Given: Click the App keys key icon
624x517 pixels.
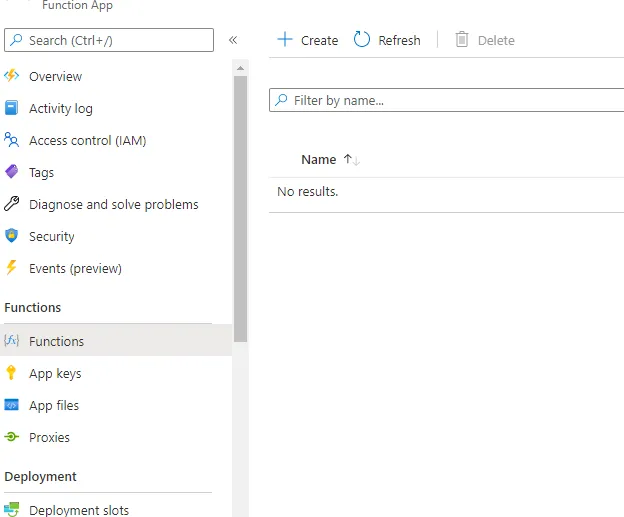Looking at the screenshot, I should 12,373.
